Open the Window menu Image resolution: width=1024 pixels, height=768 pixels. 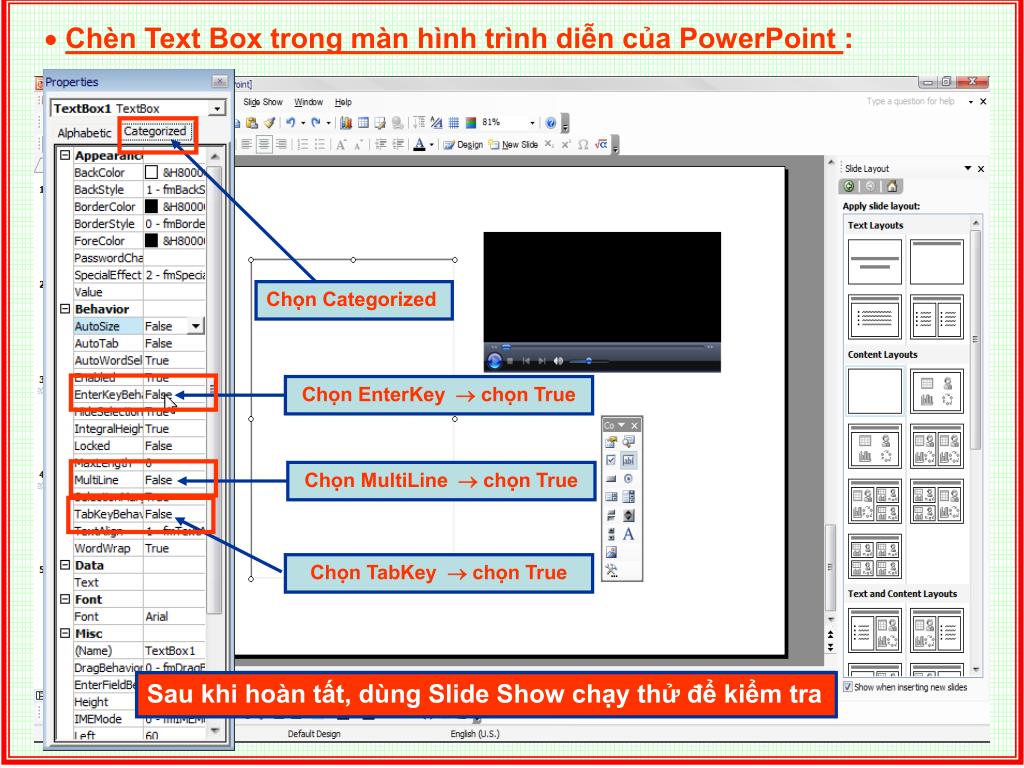pos(308,102)
